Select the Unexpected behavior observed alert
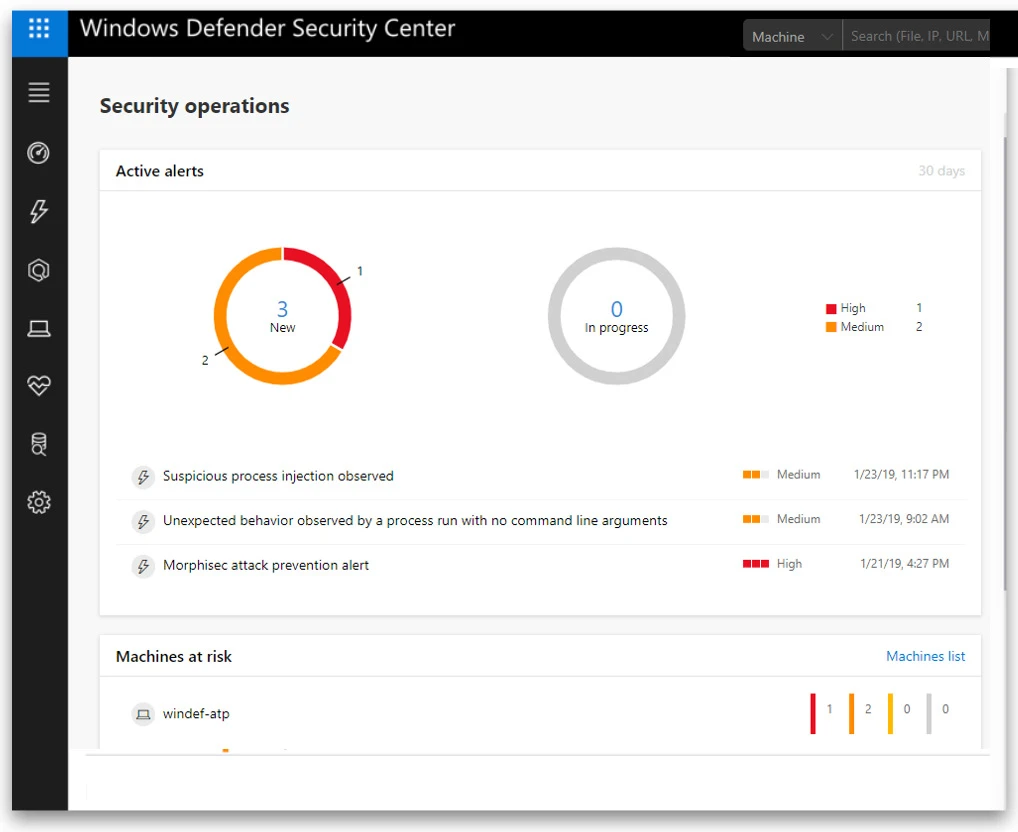Image resolution: width=1018 pixels, height=832 pixels. point(415,520)
